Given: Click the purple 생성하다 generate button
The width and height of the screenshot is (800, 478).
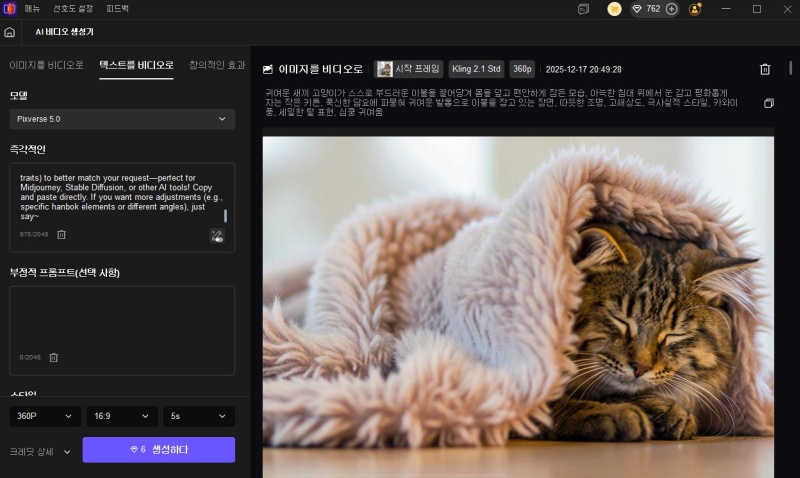Looking at the screenshot, I should coord(159,450).
